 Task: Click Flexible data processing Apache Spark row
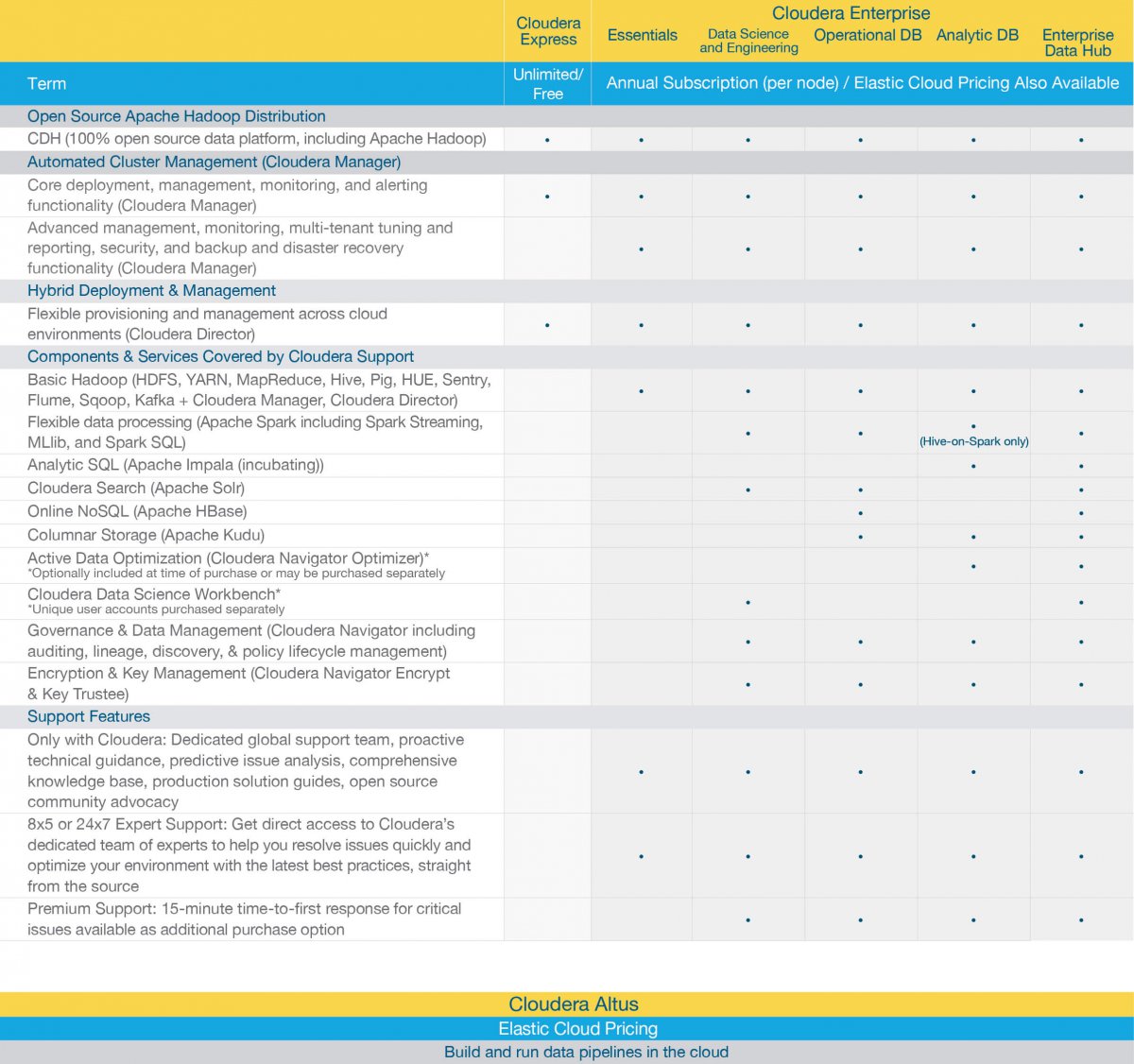[x=255, y=432]
